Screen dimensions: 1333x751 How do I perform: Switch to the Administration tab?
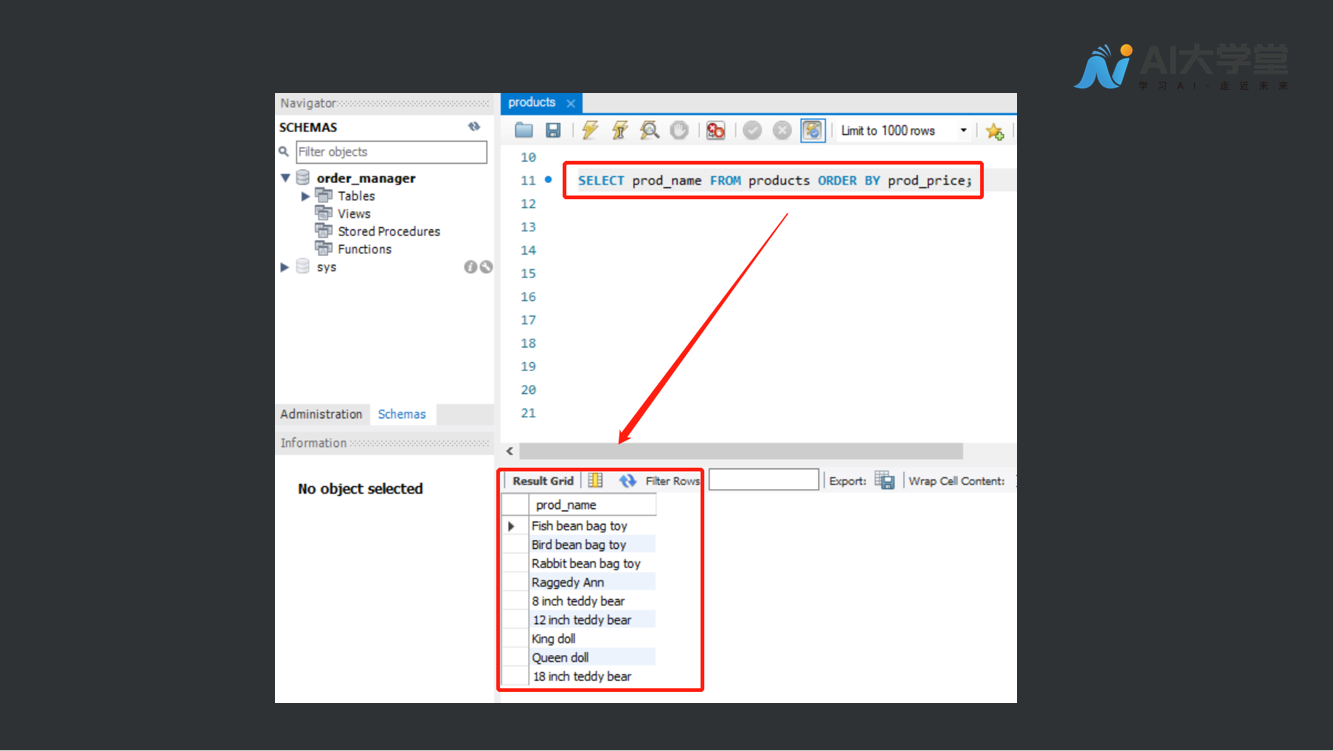[x=321, y=414]
